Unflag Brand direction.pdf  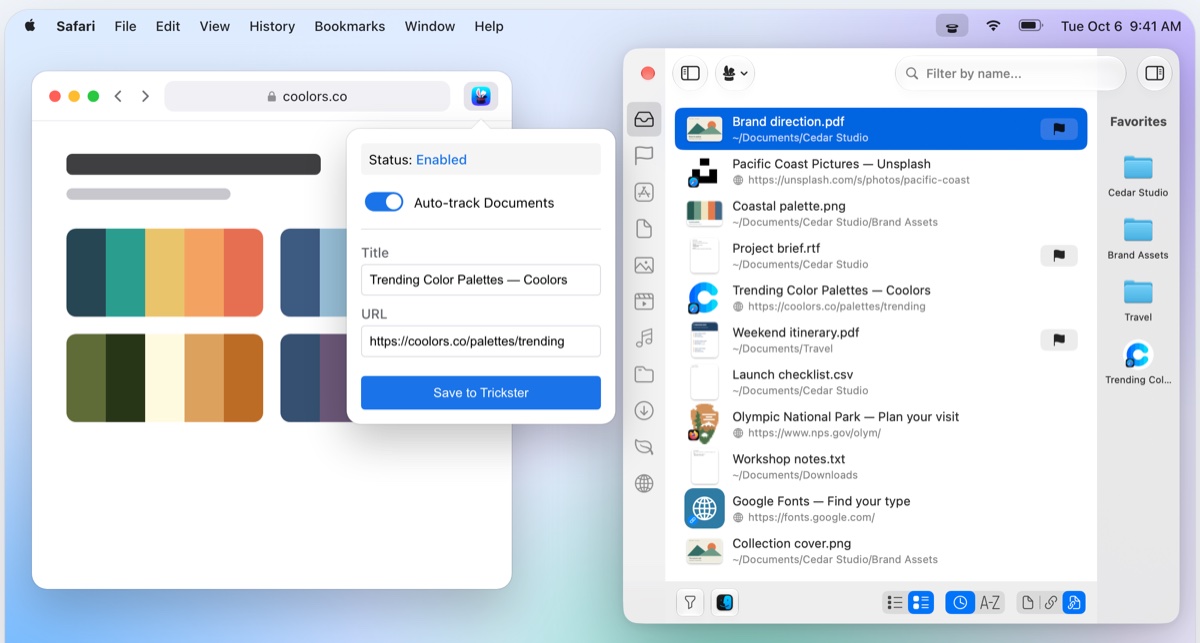1059,129
